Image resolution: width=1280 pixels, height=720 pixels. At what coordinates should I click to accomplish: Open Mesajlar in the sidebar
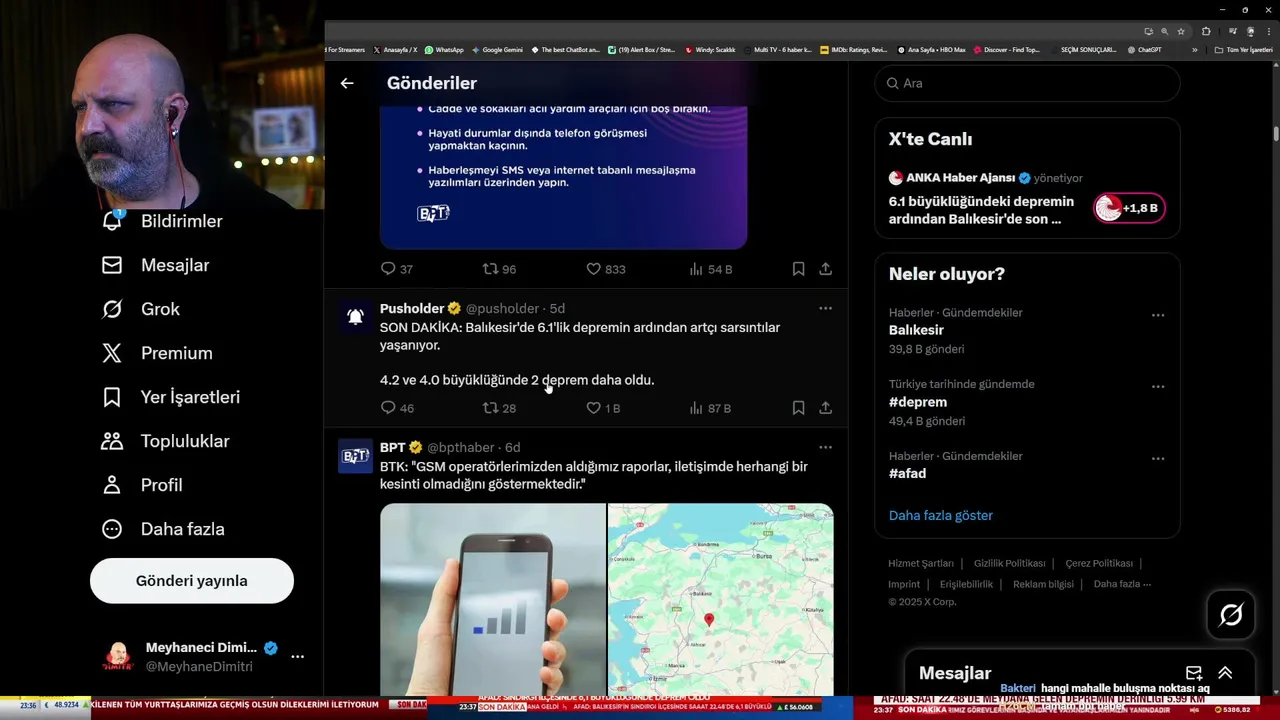coord(155,265)
